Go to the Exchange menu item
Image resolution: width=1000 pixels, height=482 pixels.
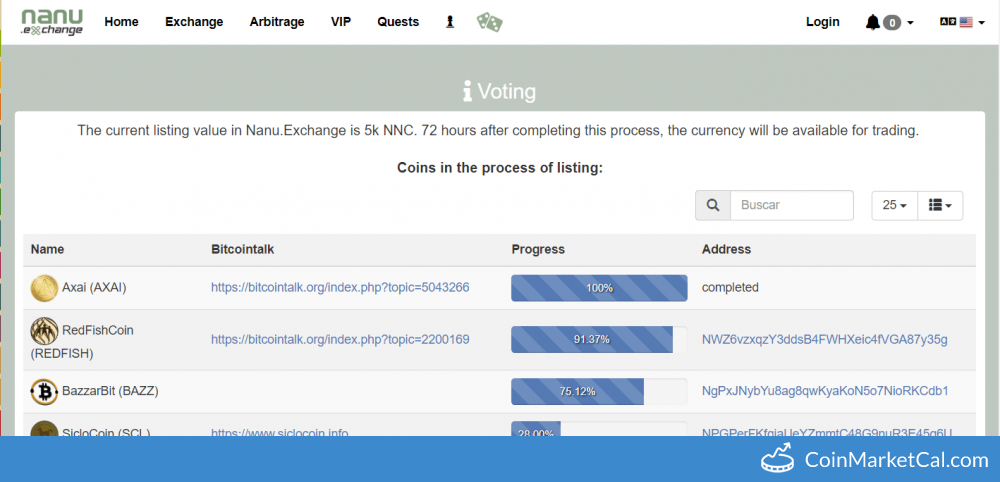[x=194, y=22]
